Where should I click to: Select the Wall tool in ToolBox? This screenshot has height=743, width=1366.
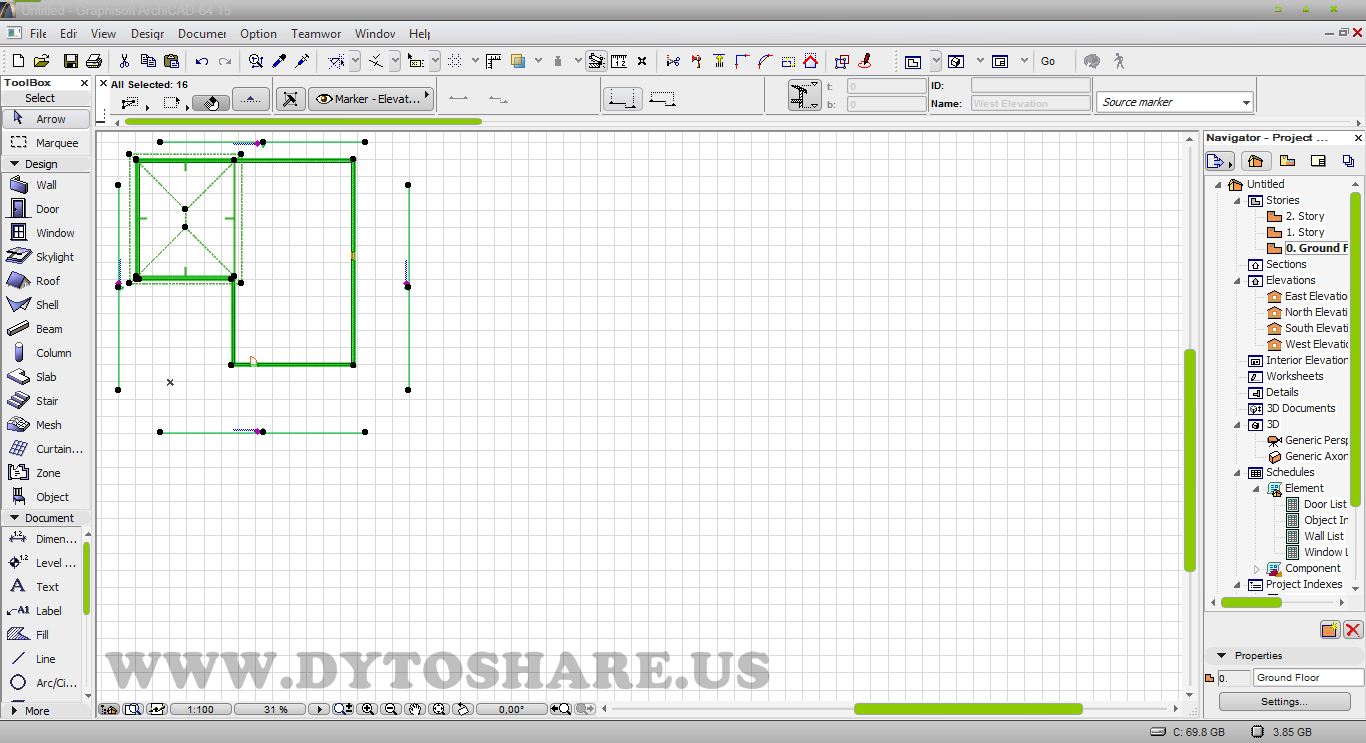click(x=46, y=185)
